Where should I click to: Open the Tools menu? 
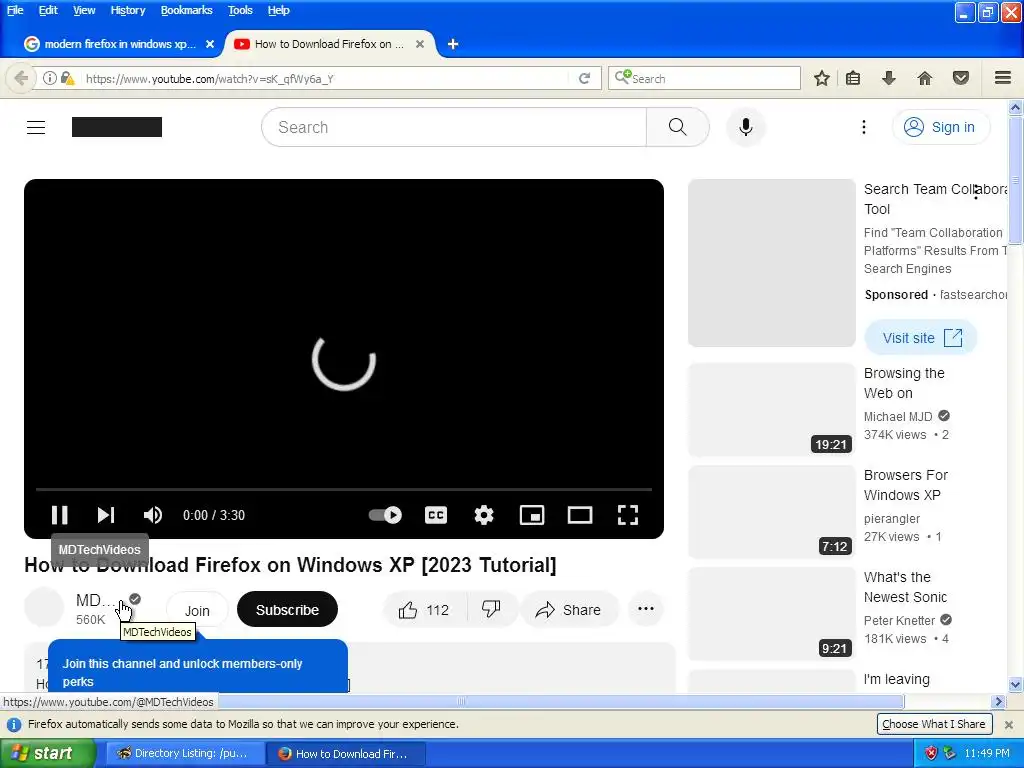click(x=240, y=10)
